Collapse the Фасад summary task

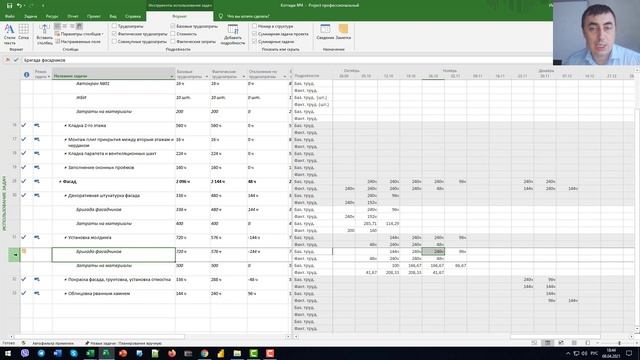(60, 182)
